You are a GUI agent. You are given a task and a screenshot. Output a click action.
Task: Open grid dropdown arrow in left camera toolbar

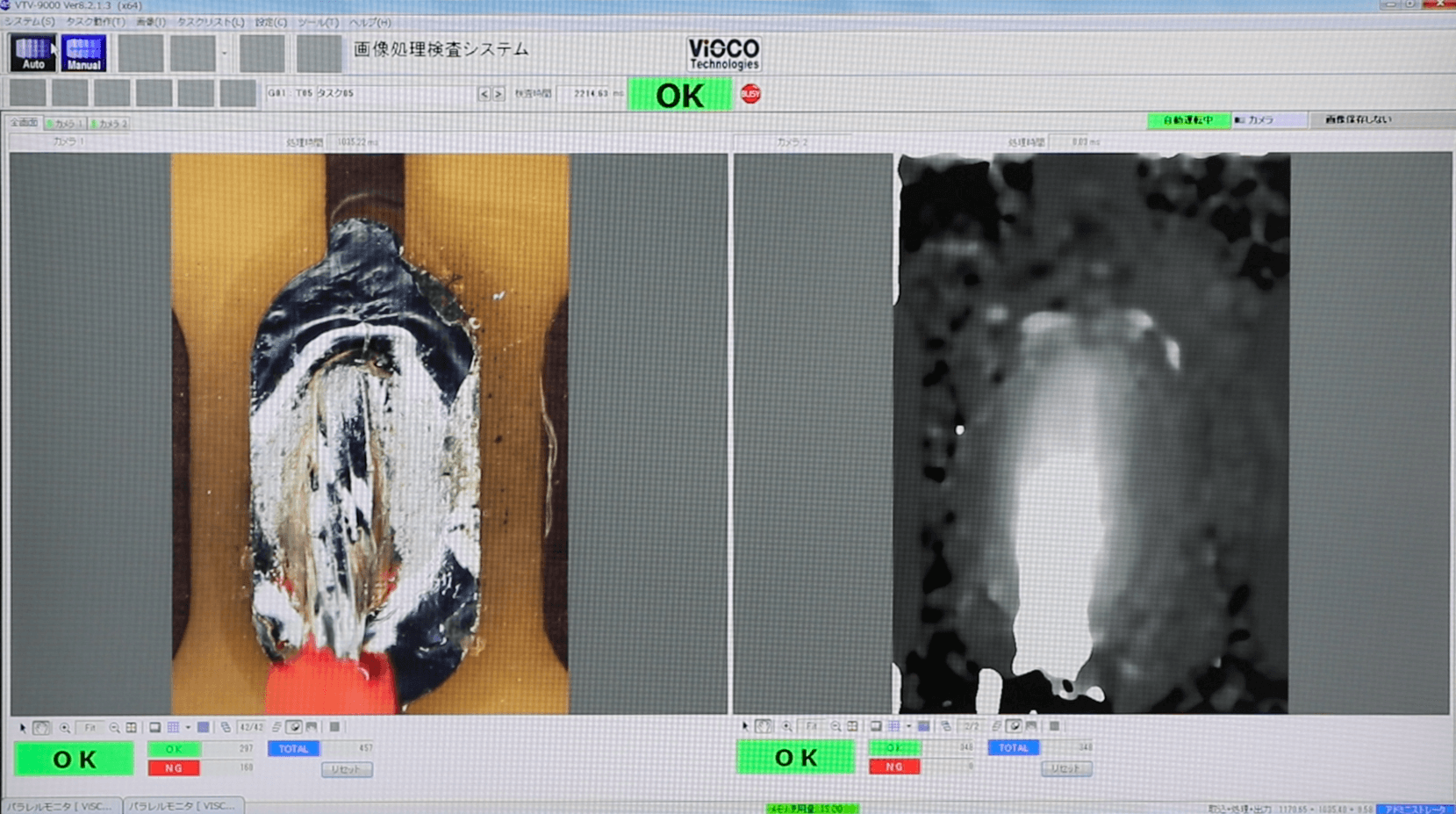point(188,728)
